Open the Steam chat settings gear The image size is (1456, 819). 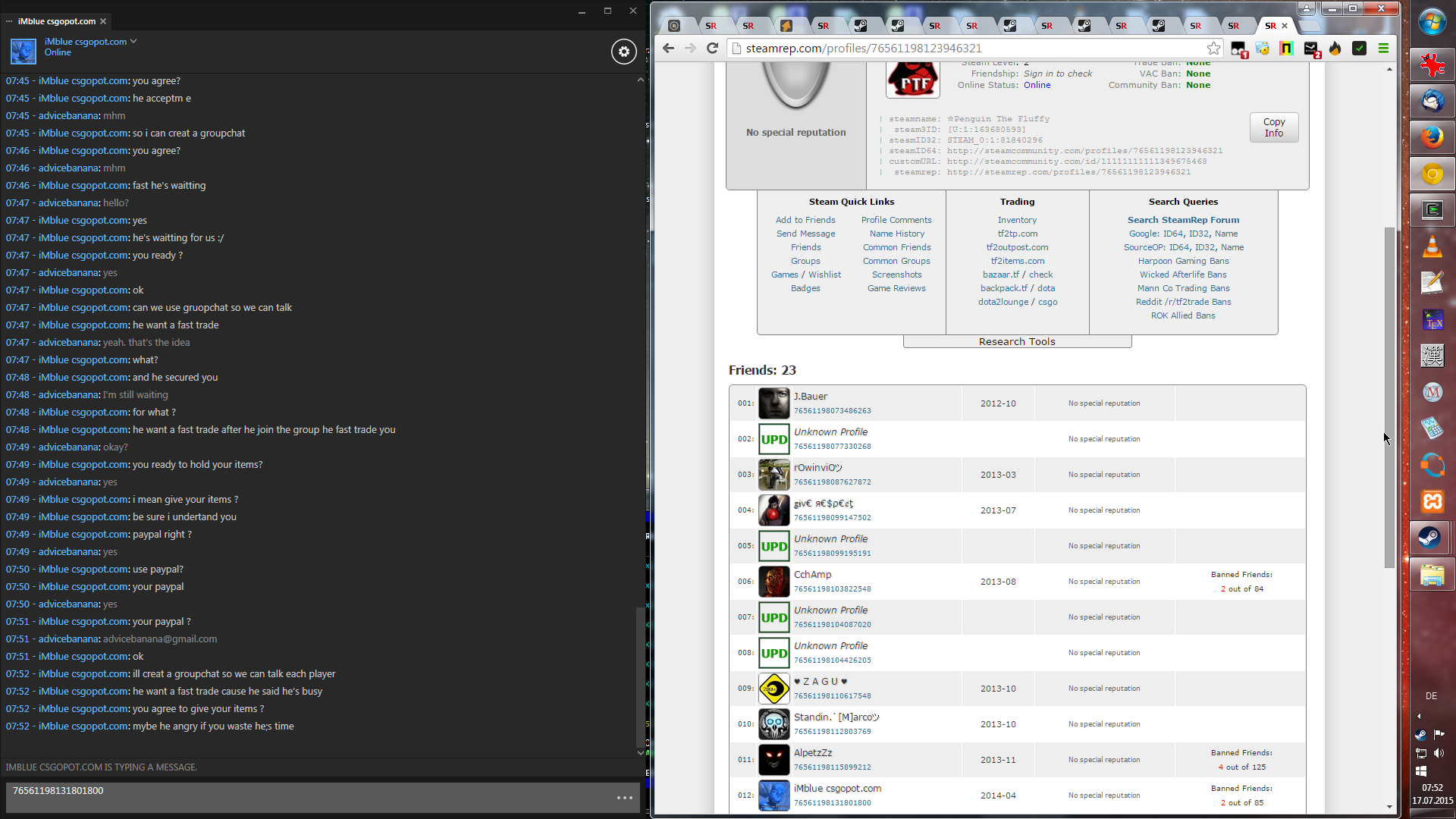tap(623, 52)
